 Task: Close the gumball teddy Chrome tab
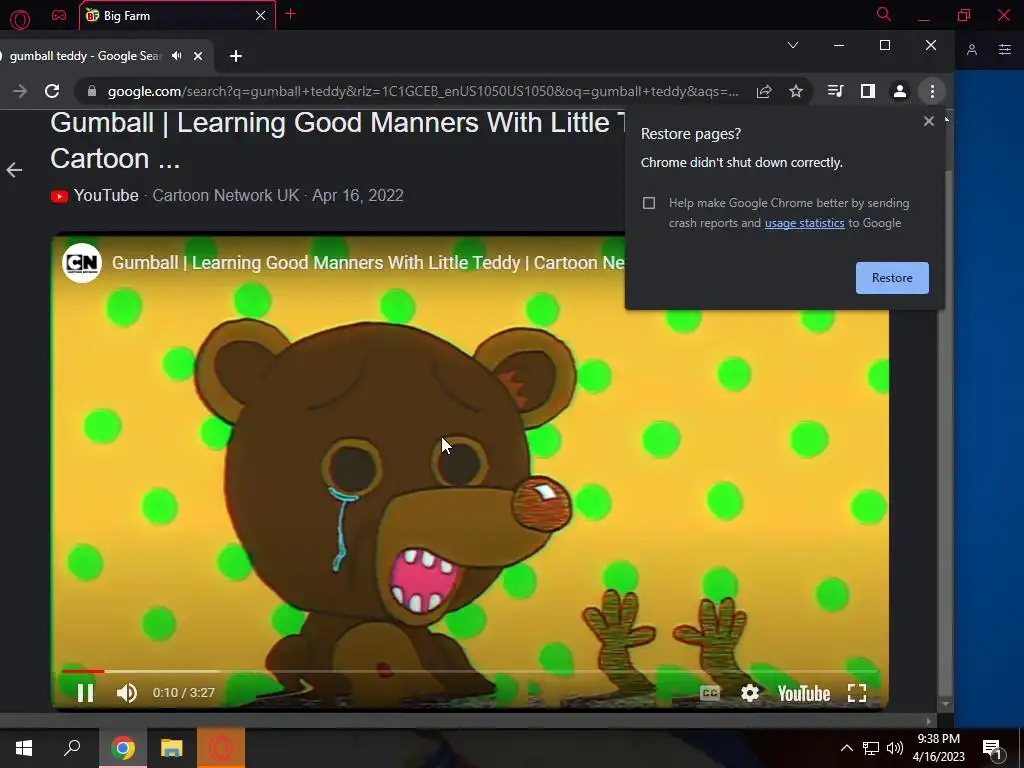pyautogui.click(x=198, y=56)
